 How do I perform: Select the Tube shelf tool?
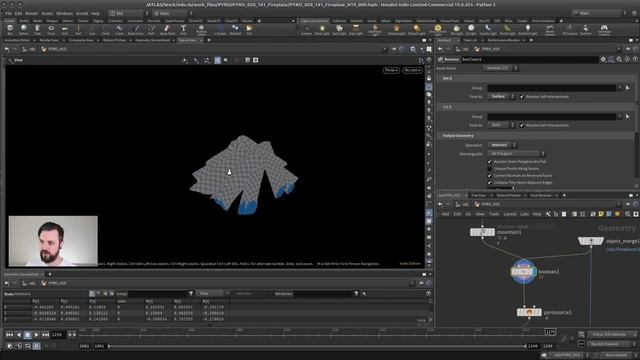37,29
